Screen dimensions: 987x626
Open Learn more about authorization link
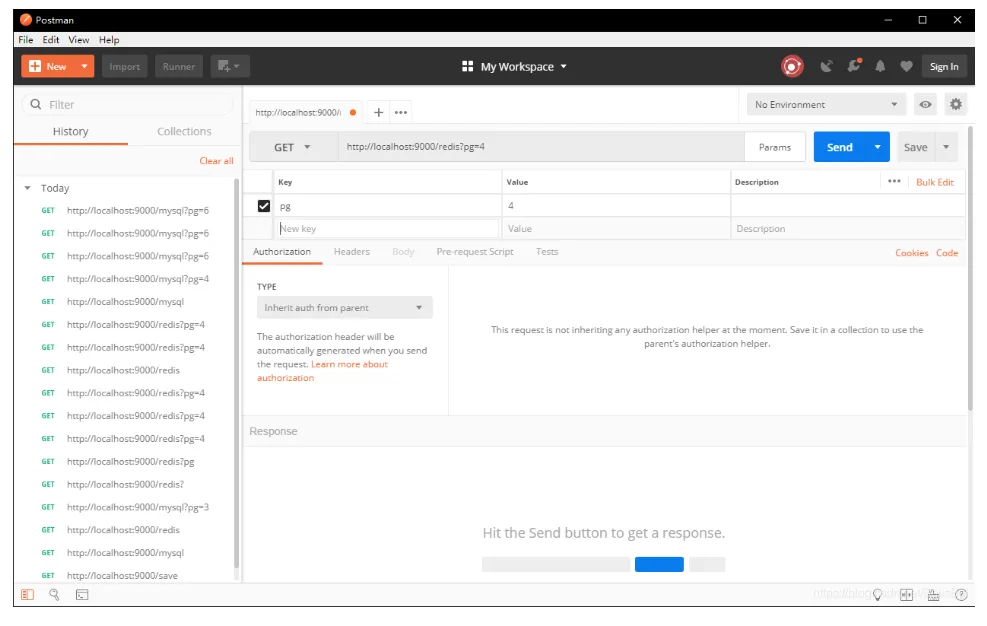click(322, 371)
